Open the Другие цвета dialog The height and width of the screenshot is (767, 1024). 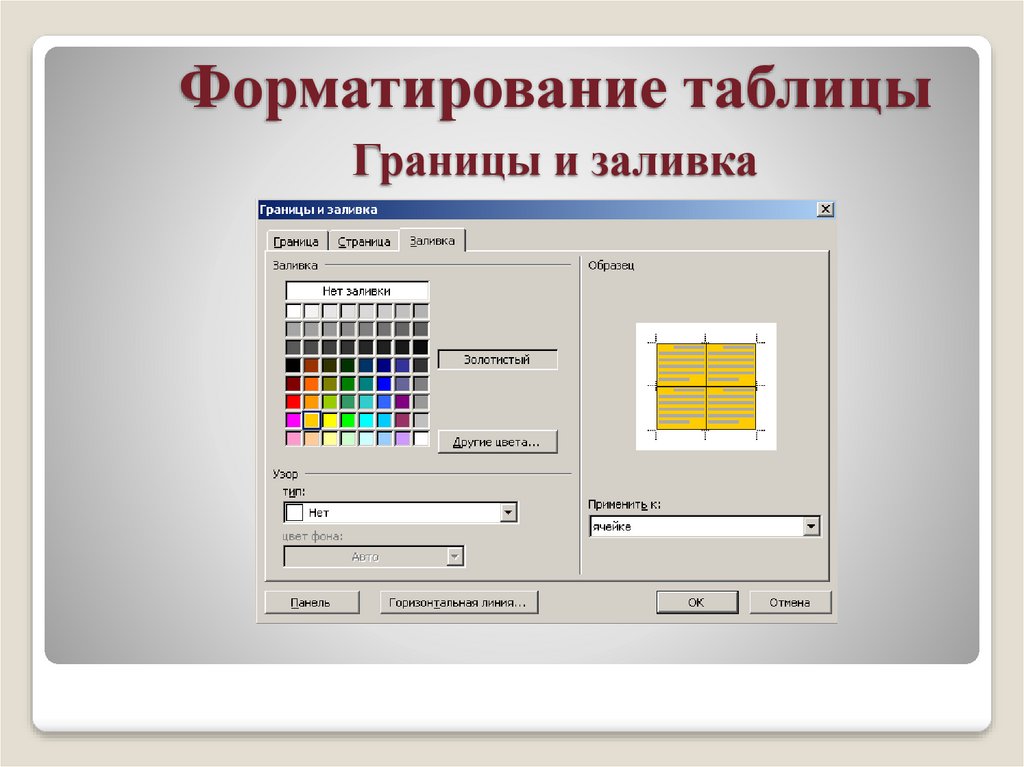point(498,441)
